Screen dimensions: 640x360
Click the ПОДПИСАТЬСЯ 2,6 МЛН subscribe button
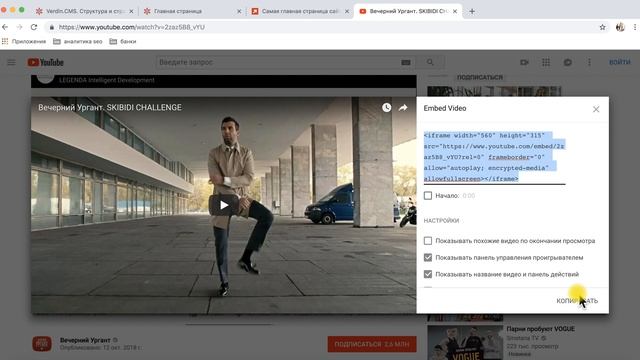point(372,344)
